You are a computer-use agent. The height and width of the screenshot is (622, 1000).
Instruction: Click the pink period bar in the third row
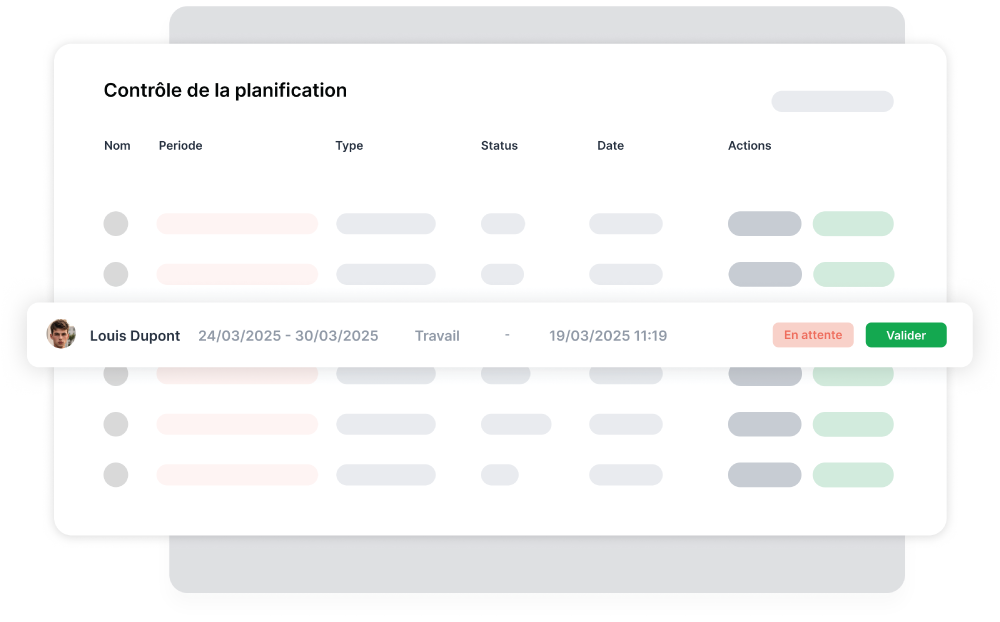pyautogui.click(x=237, y=375)
